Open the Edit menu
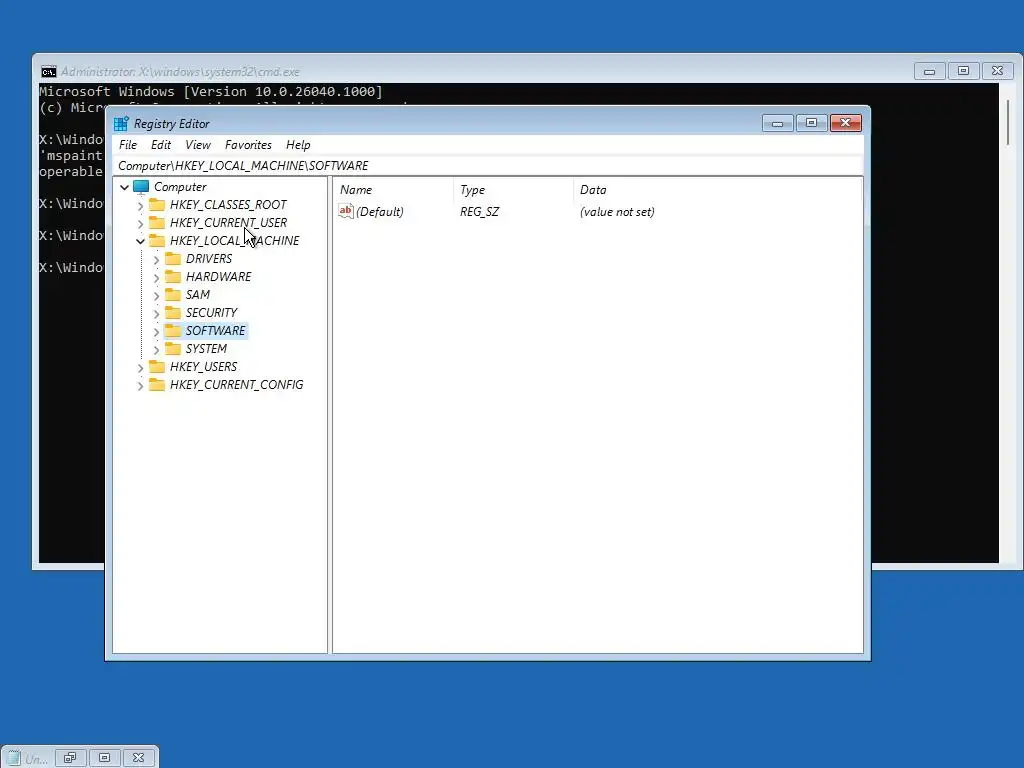The height and width of the screenshot is (768, 1024). click(x=161, y=145)
